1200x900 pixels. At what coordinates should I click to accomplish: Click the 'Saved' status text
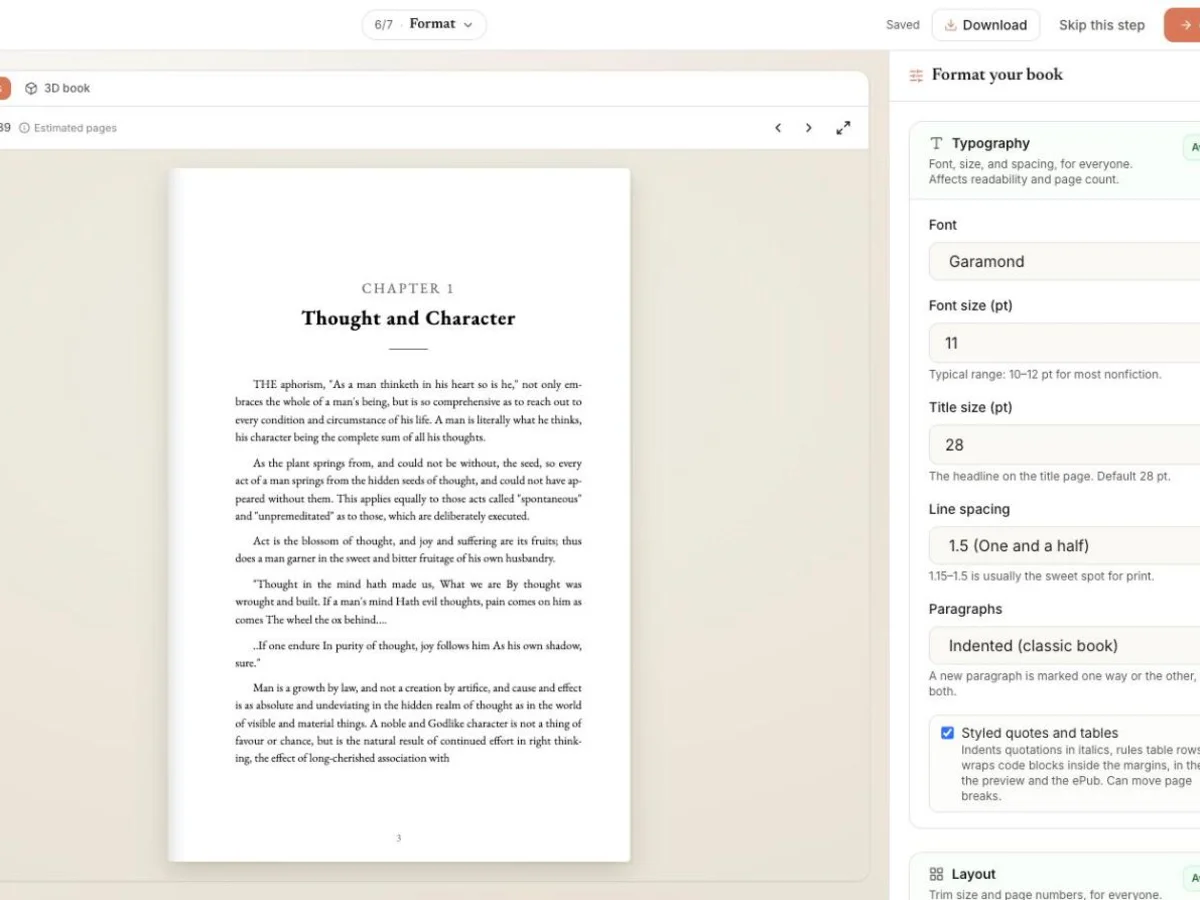pos(902,25)
